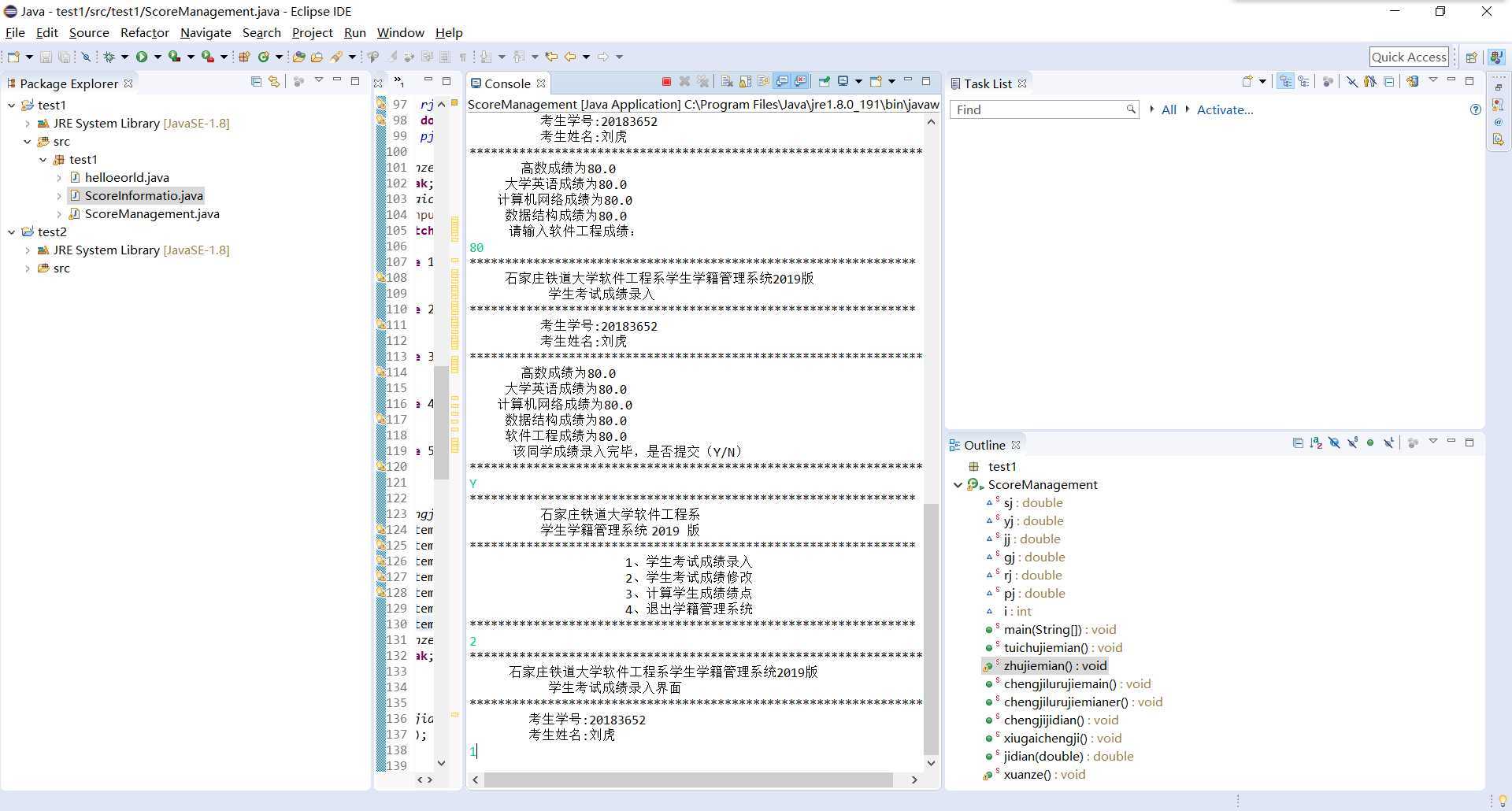1512x811 pixels.
Task: Click the Quick Access search field
Action: coord(1409,57)
